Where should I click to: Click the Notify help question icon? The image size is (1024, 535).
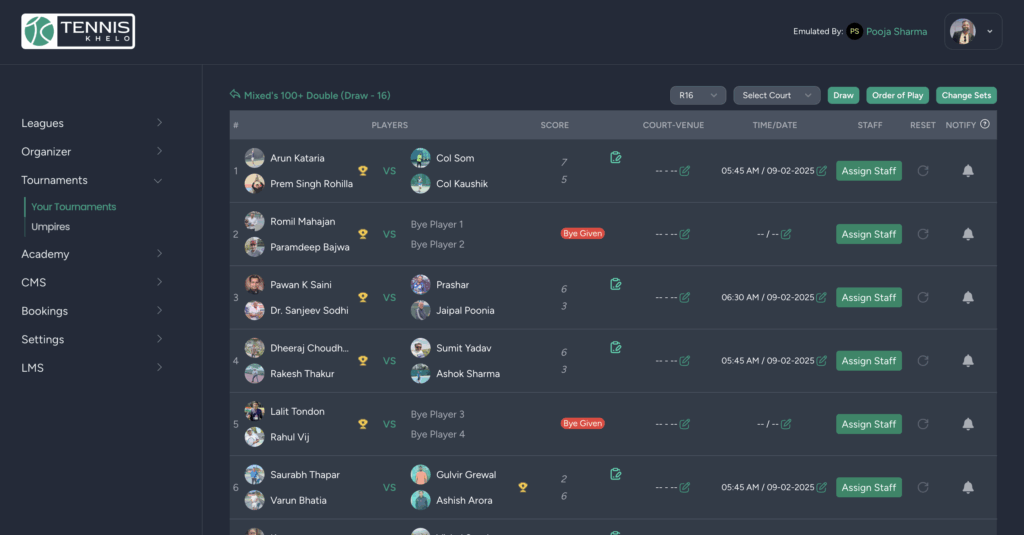(985, 124)
